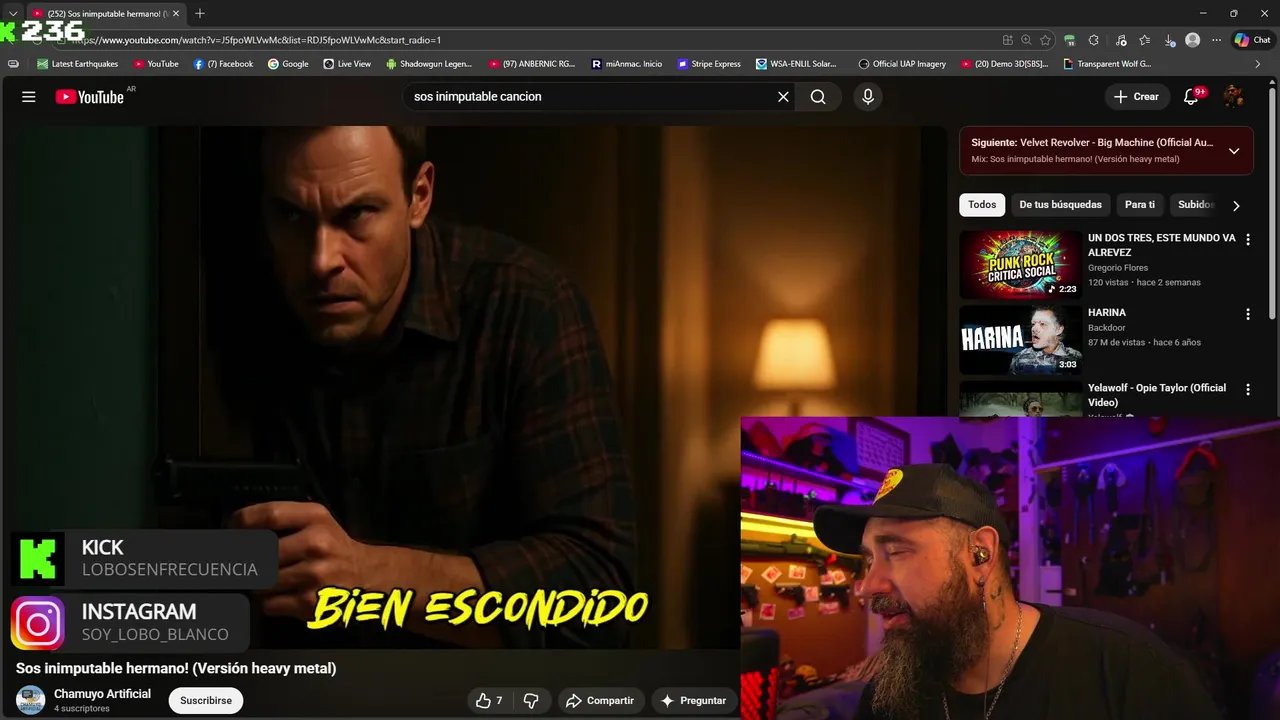Click the Preguntar button

pos(693,701)
